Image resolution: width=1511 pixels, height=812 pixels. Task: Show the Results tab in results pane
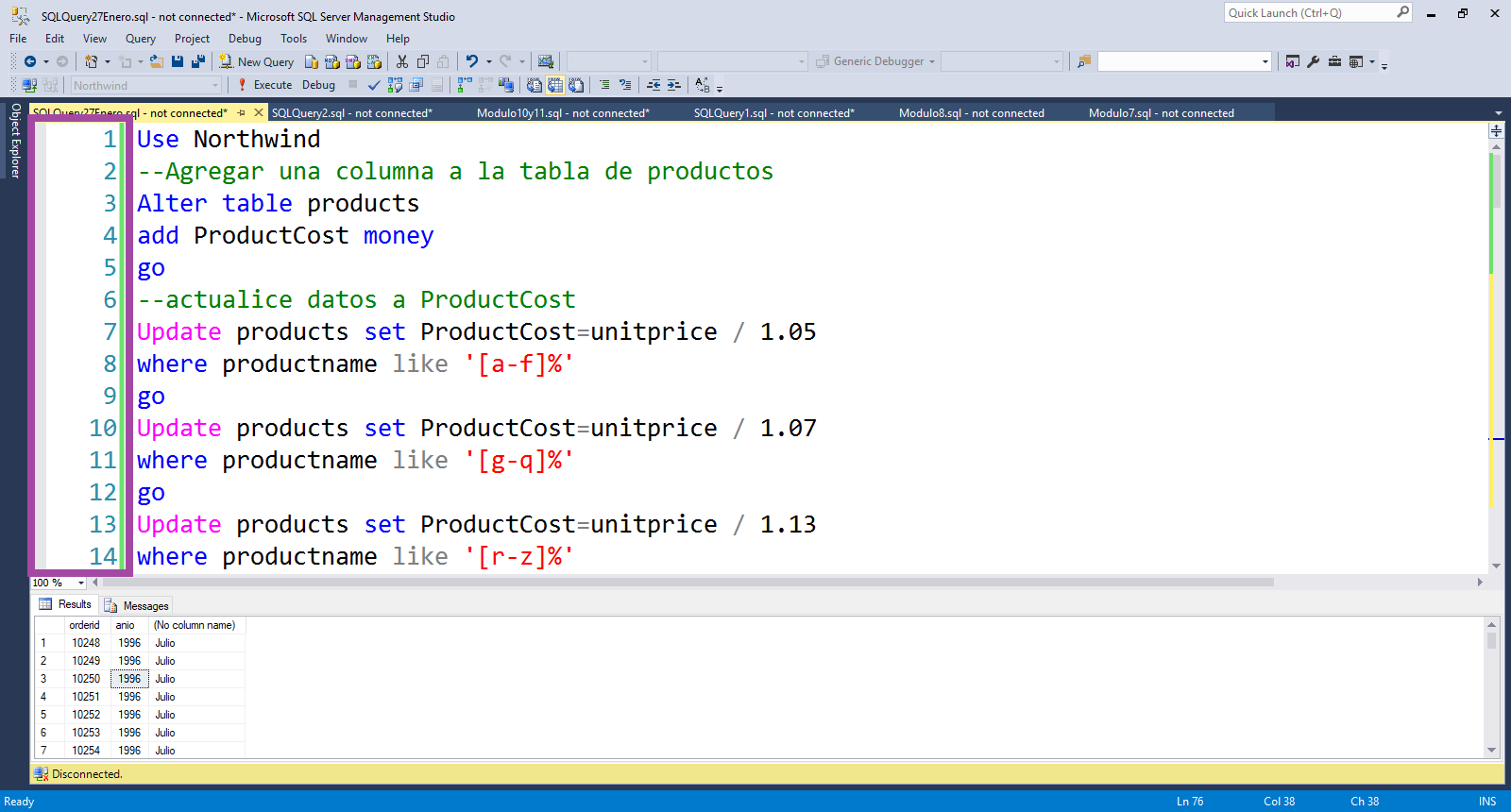point(65,604)
